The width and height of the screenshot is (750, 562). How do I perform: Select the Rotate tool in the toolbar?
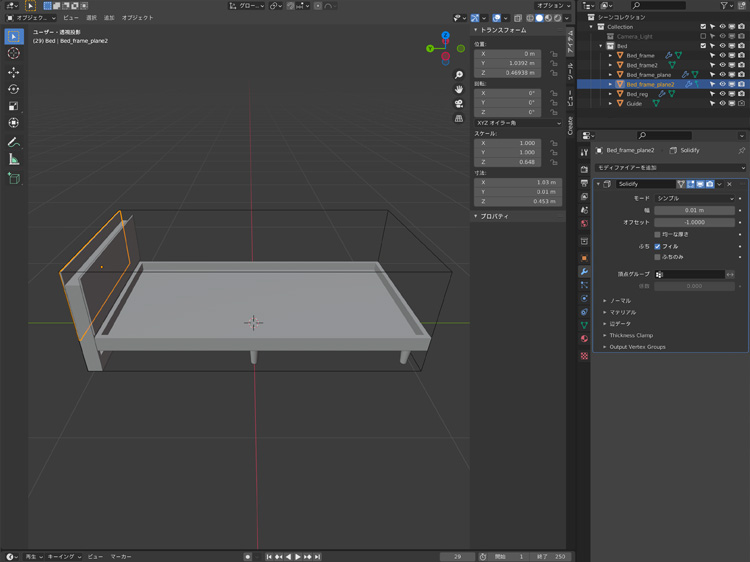(x=14, y=89)
